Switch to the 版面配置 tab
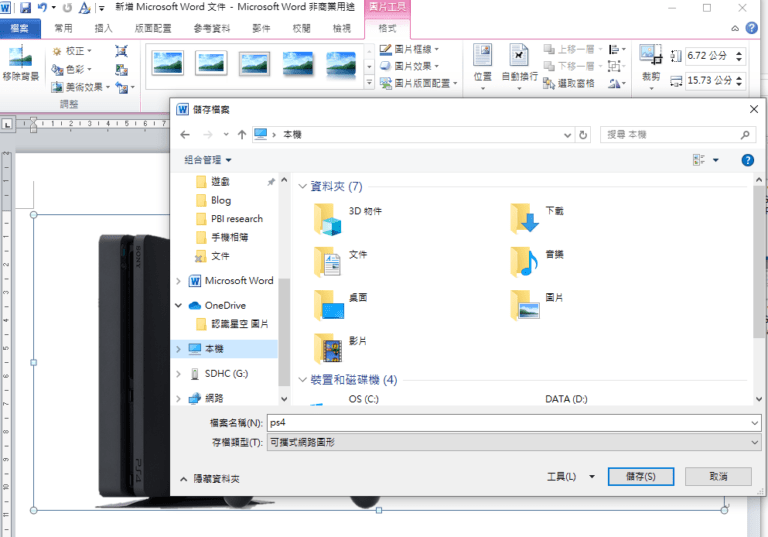This screenshot has height=537, width=768. click(x=153, y=28)
